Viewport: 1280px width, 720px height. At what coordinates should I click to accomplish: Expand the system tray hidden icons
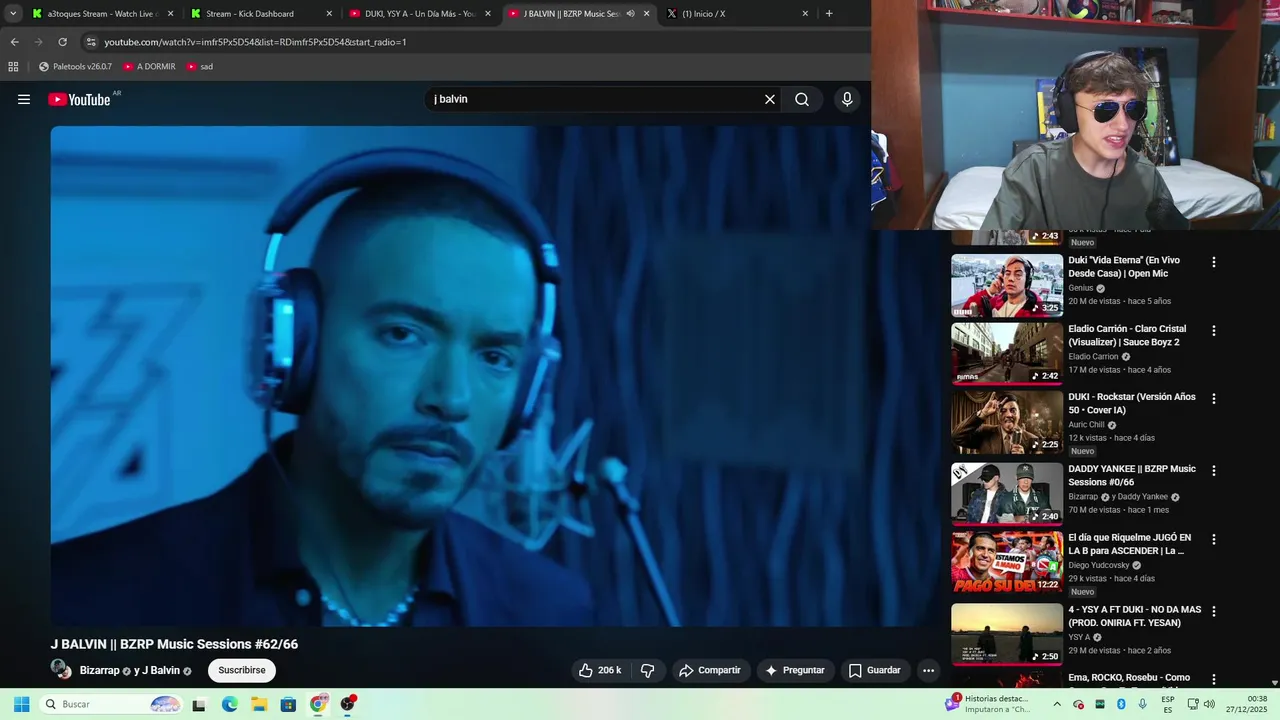[1057, 704]
